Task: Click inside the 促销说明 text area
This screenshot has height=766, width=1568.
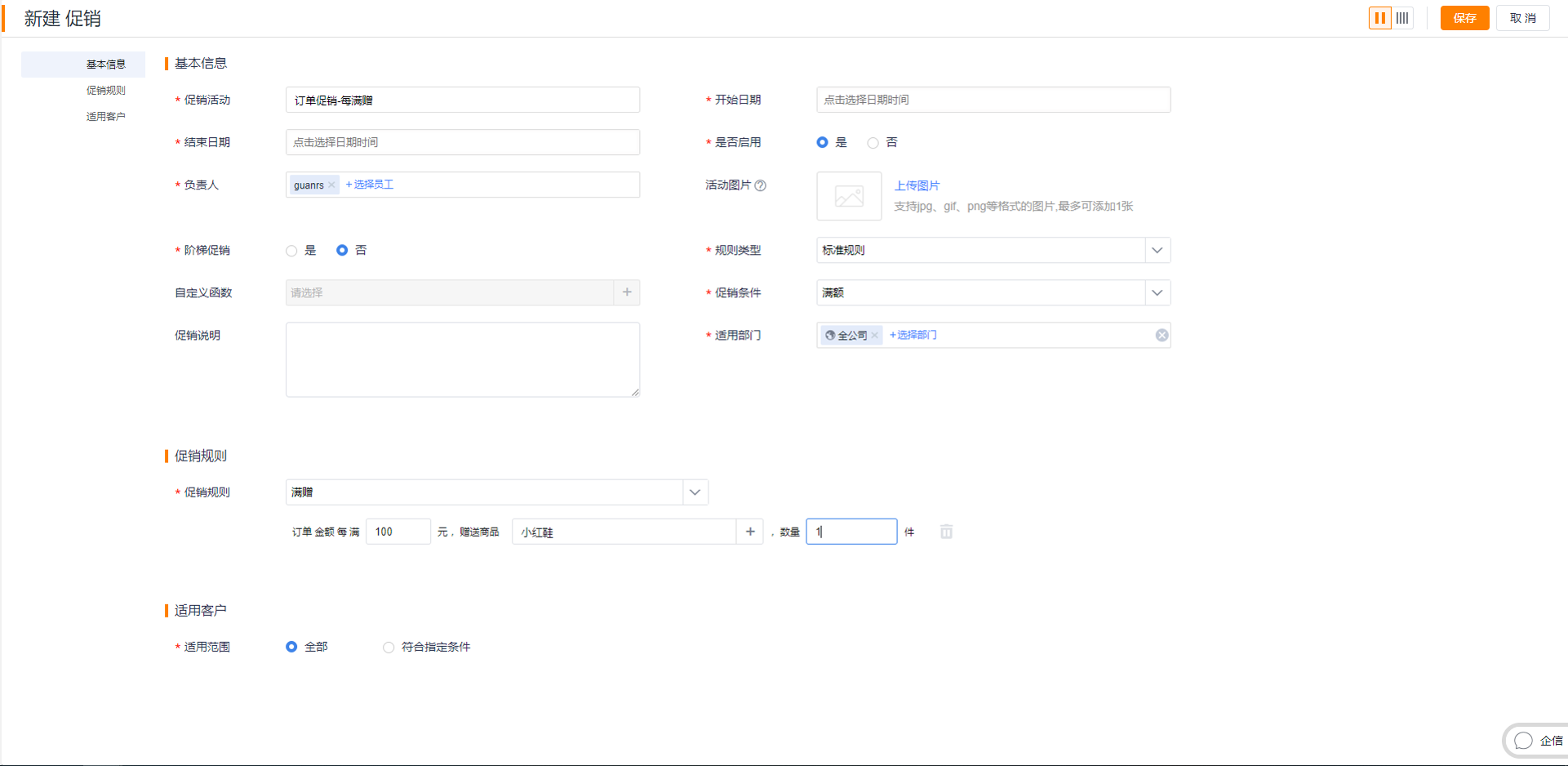Action: point(463,359)
